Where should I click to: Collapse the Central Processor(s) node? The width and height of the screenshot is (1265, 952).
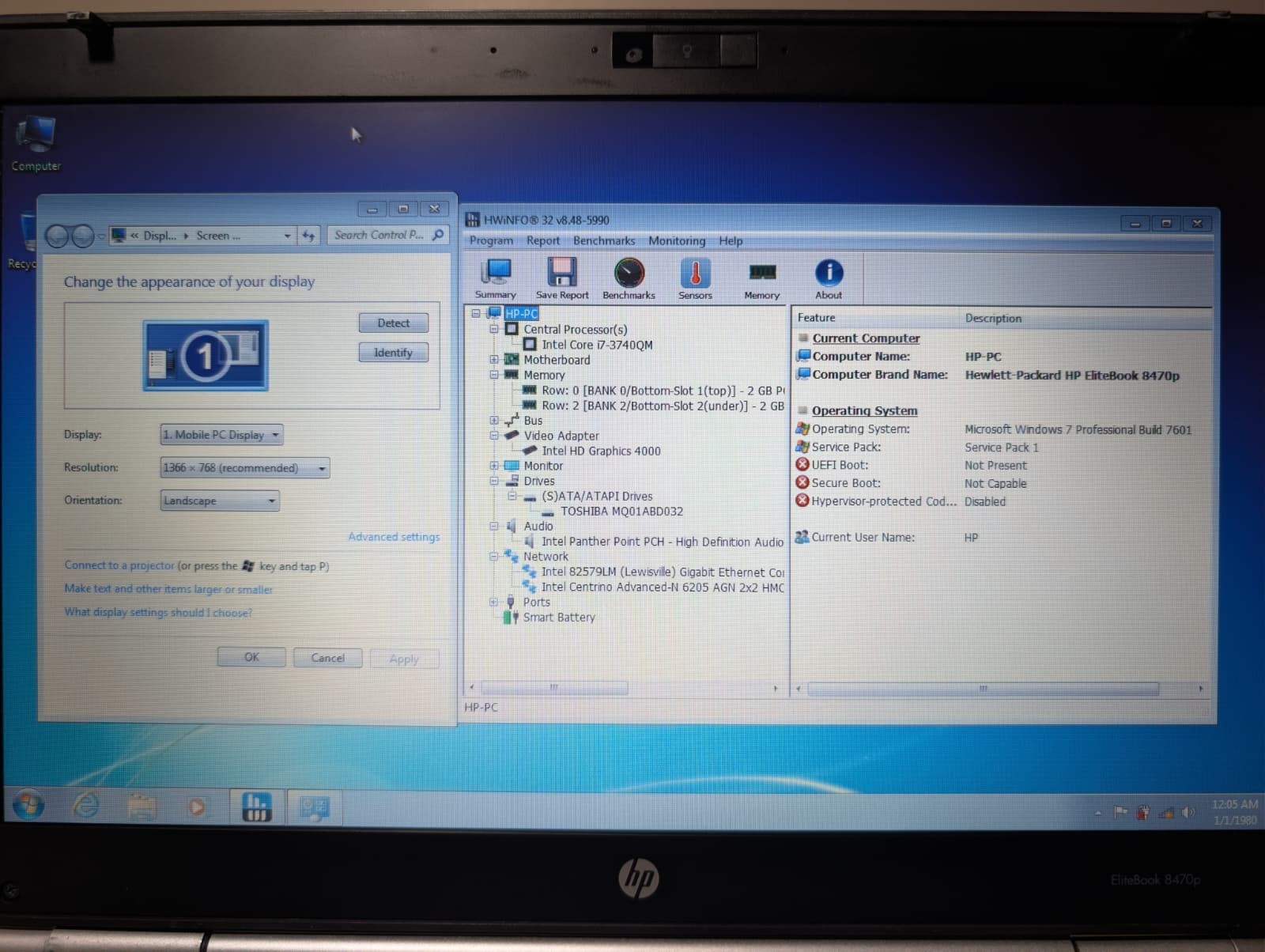[494, 329]
